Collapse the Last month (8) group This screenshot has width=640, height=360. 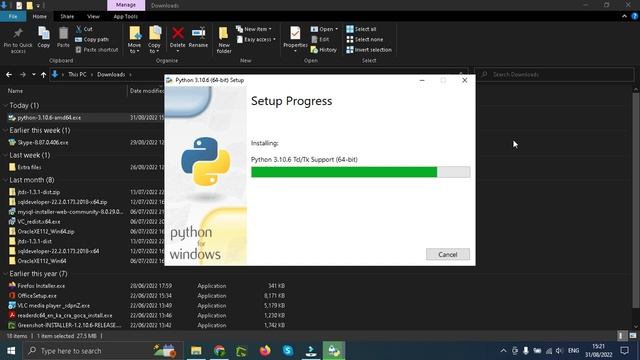coord(5,180)
